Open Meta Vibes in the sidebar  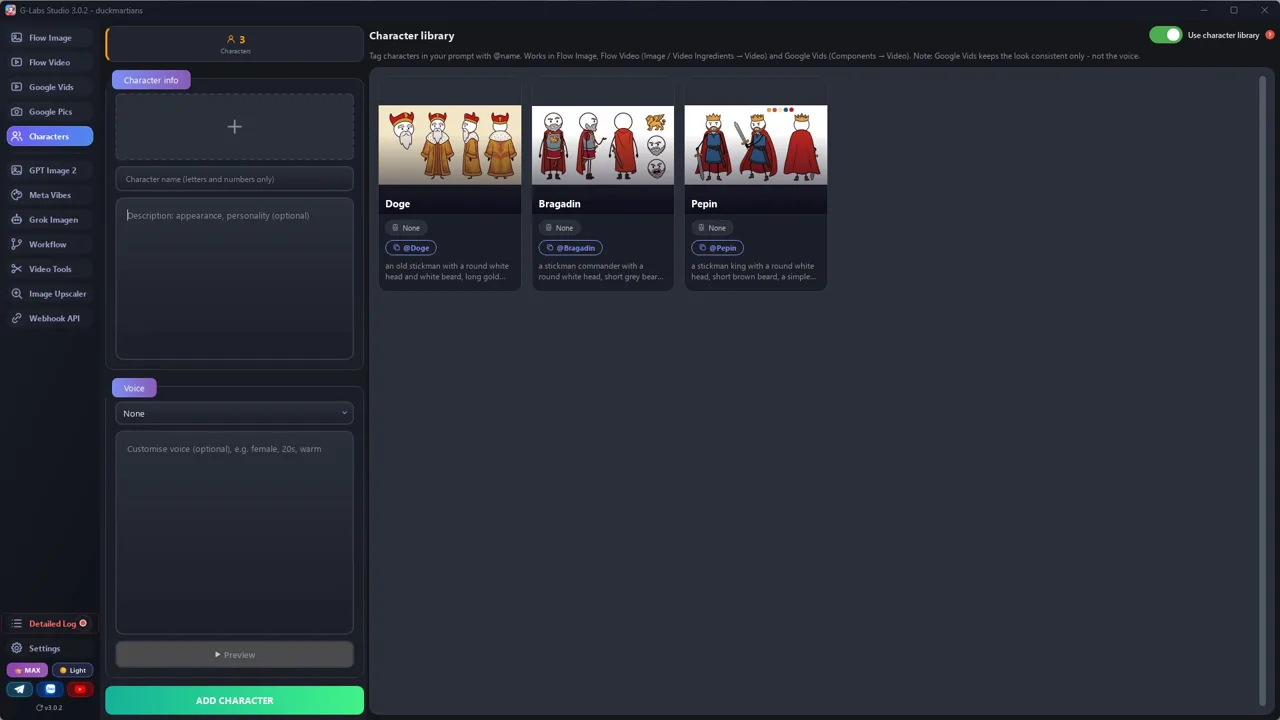pos(49,195)
